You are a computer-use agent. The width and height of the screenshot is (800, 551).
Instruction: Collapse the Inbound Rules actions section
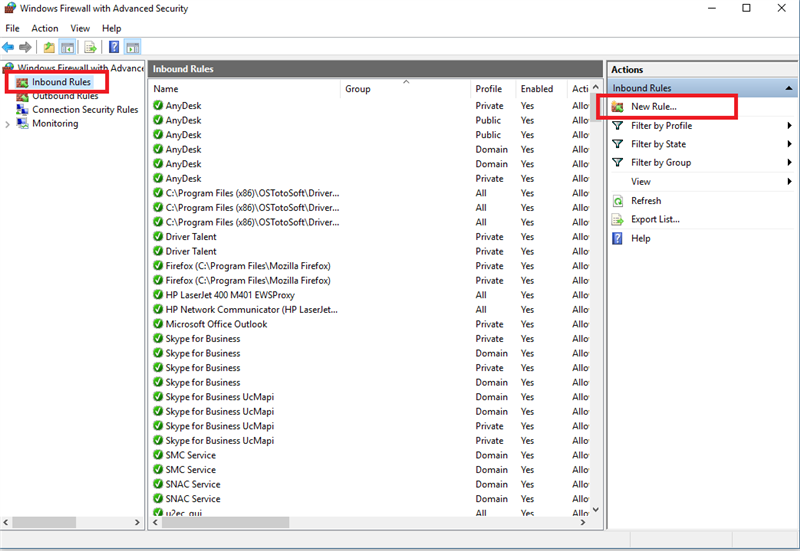point(789,88)
